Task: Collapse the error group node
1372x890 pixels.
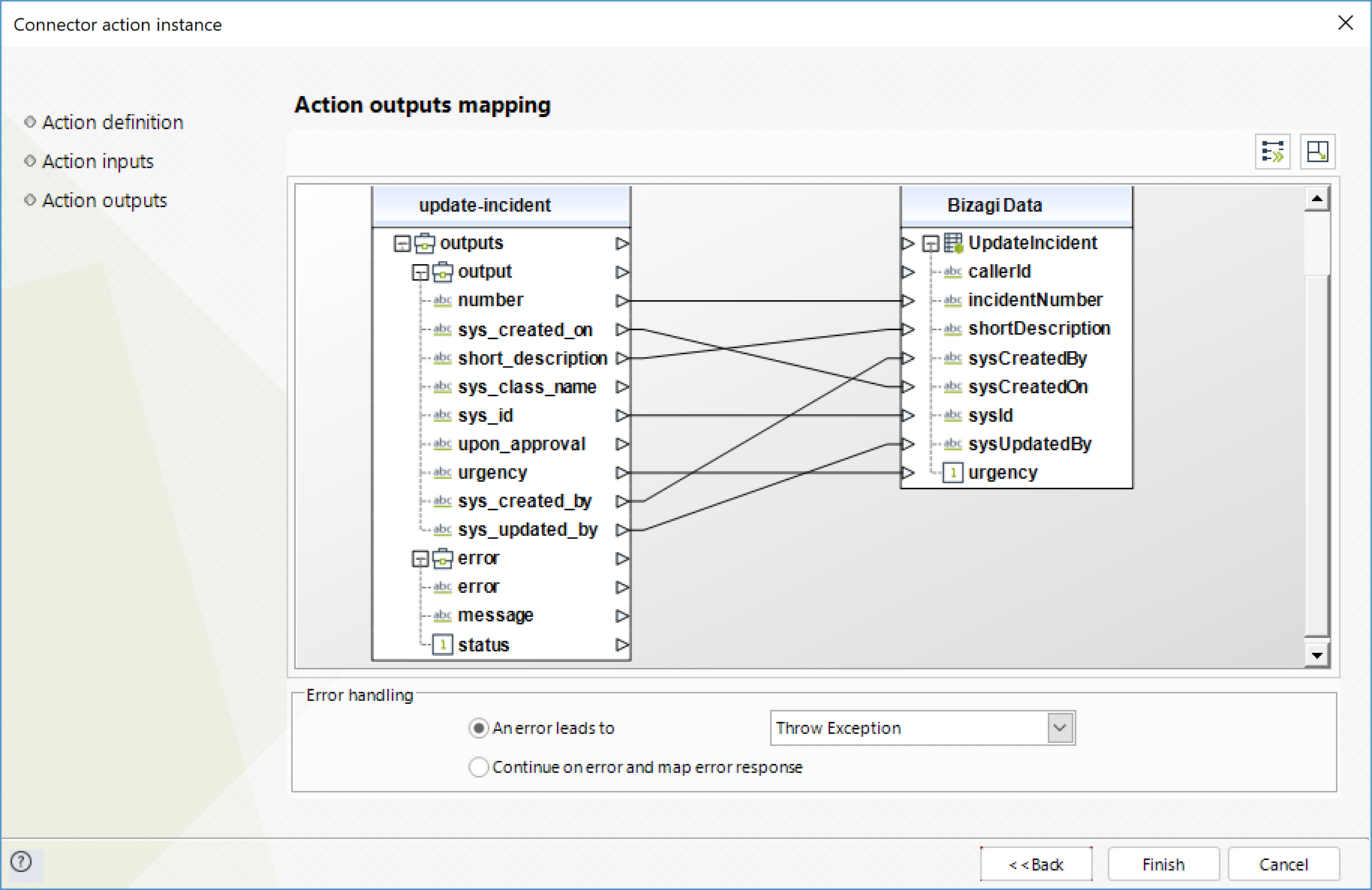Action: point(420,559)
